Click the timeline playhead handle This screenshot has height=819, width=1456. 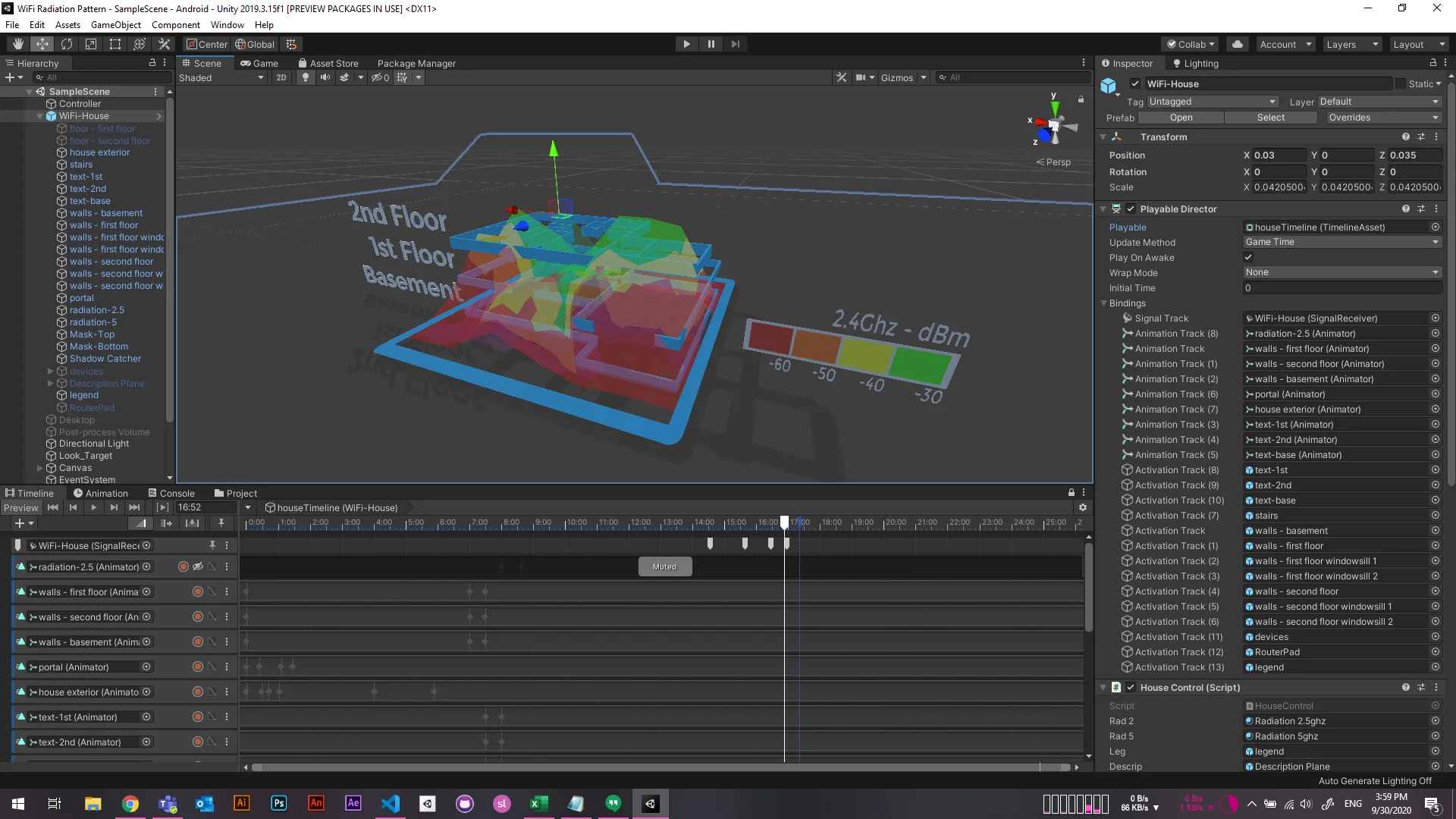(x=785, y=522)
